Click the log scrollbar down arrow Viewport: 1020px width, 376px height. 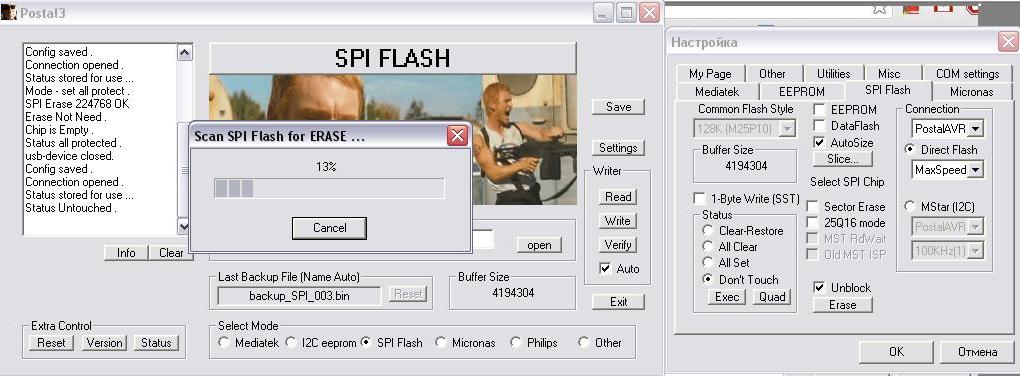tap(185, 226)
